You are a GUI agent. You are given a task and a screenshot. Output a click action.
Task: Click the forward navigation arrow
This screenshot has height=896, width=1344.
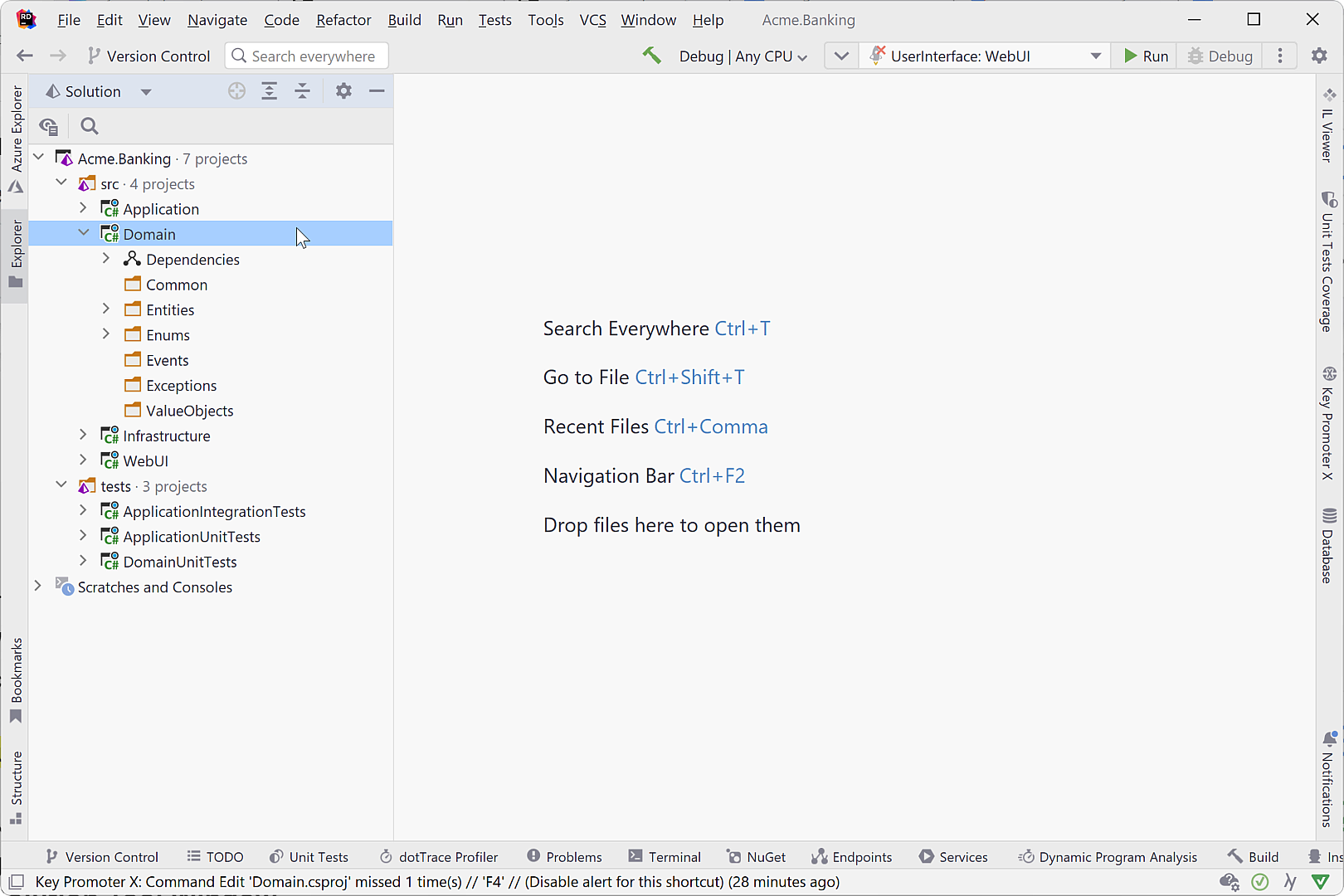(x=58, y=56)
